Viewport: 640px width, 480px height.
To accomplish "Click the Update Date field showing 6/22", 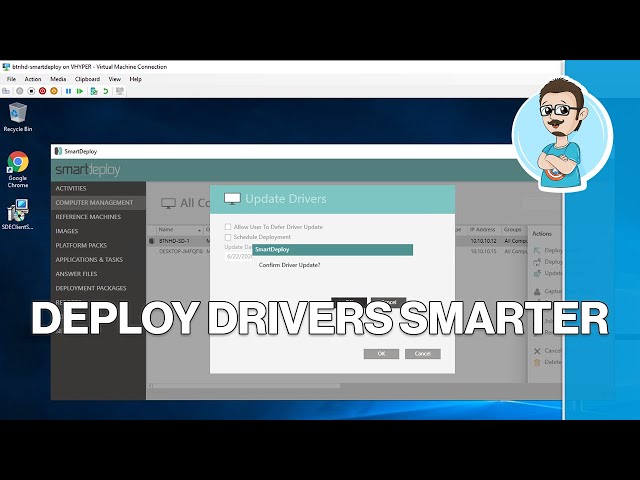I will tap(239, 257).
